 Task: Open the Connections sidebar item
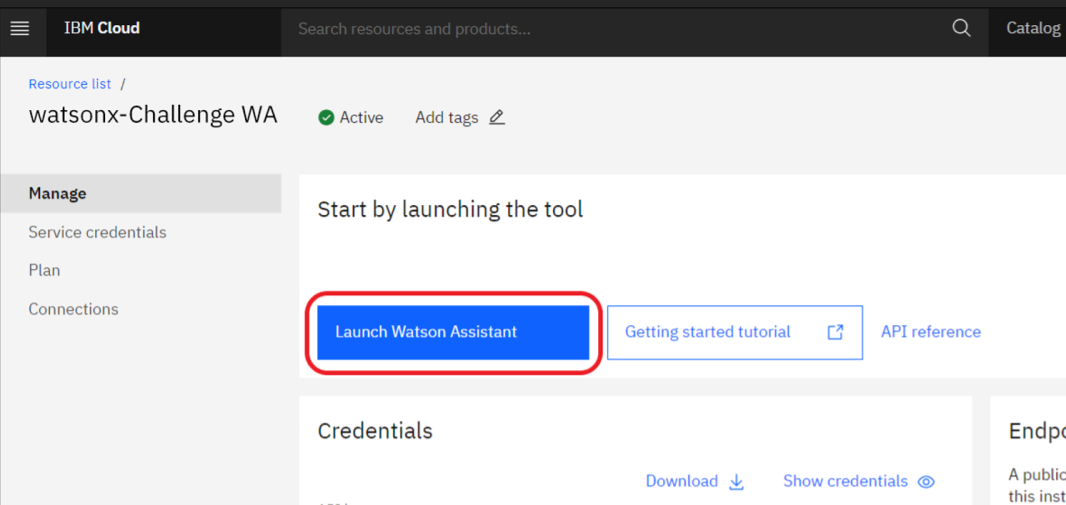point(73,309)
